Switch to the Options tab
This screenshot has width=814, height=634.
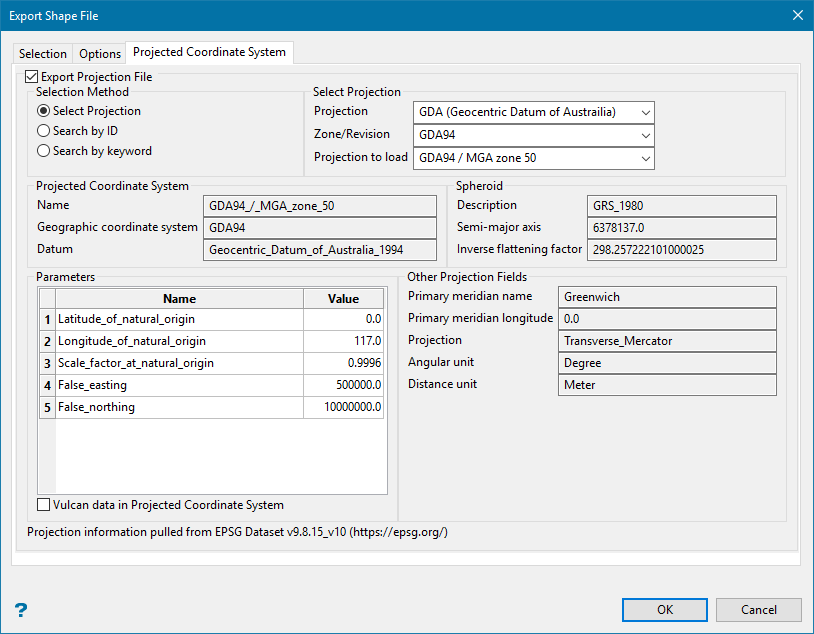pos(100,54)
